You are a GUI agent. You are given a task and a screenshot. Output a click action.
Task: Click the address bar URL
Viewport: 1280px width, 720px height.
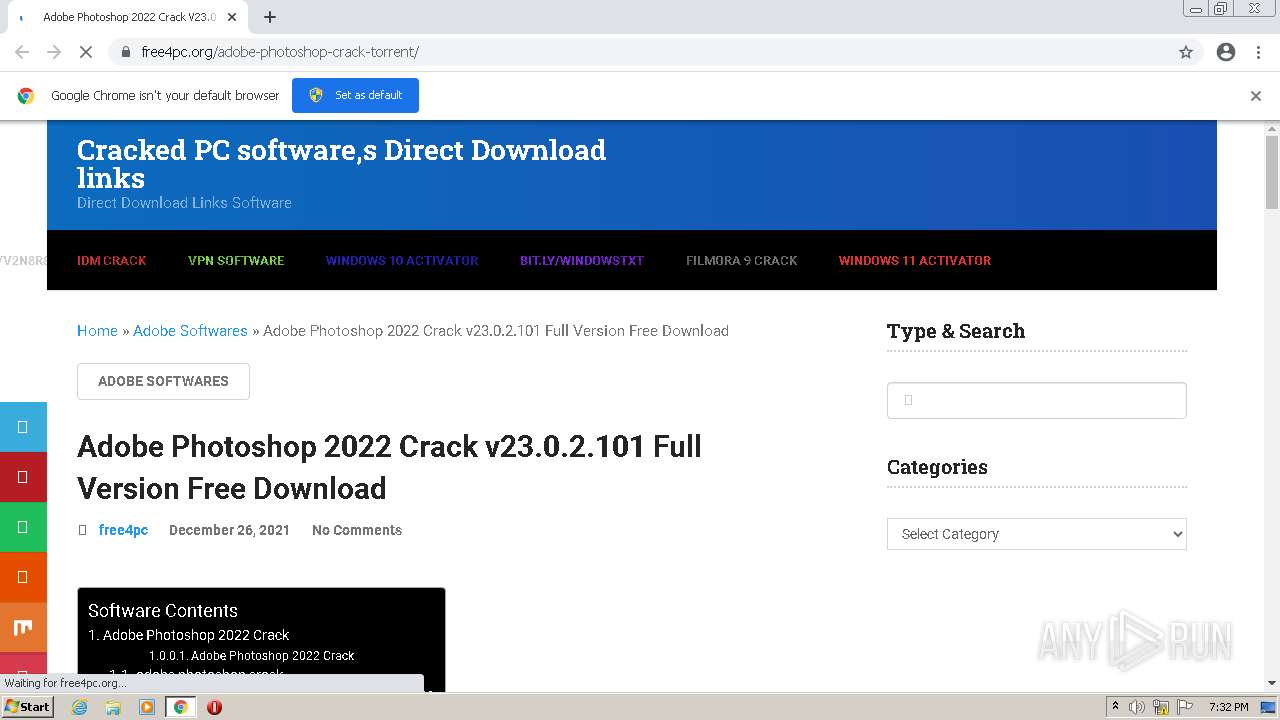(280, 52)
